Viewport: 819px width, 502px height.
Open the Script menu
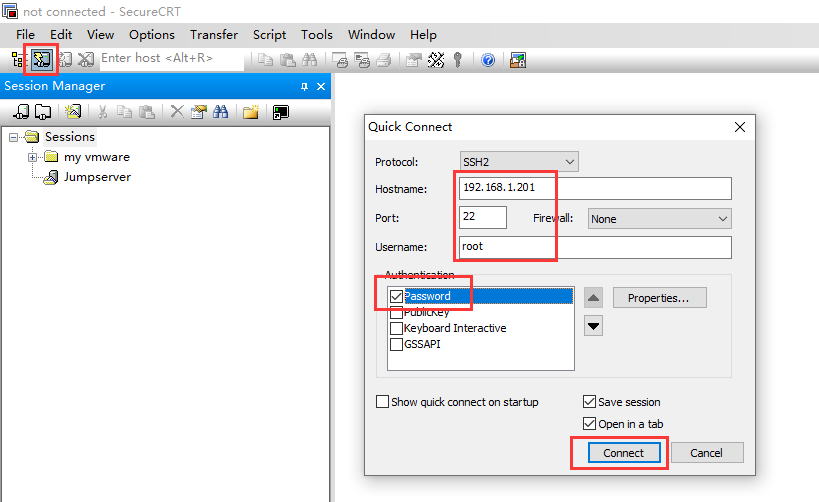click(270, 35)
